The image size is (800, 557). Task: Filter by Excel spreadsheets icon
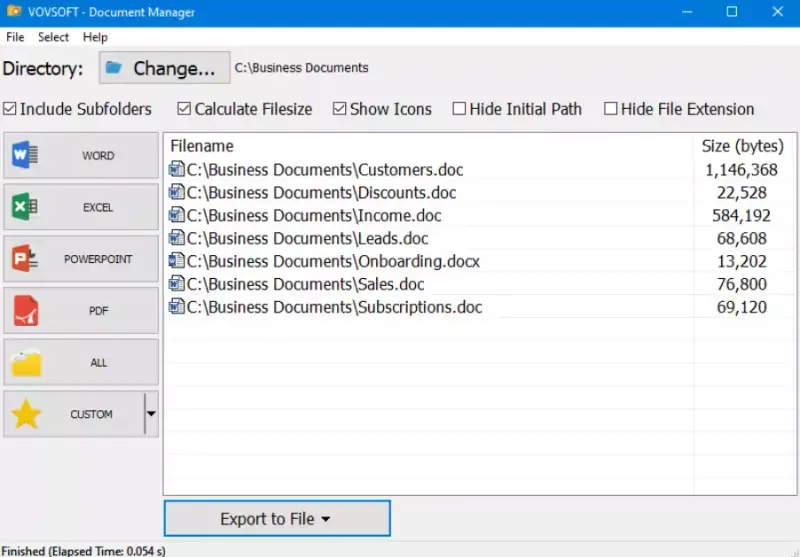pyautogui.click(x=25, y=207)
